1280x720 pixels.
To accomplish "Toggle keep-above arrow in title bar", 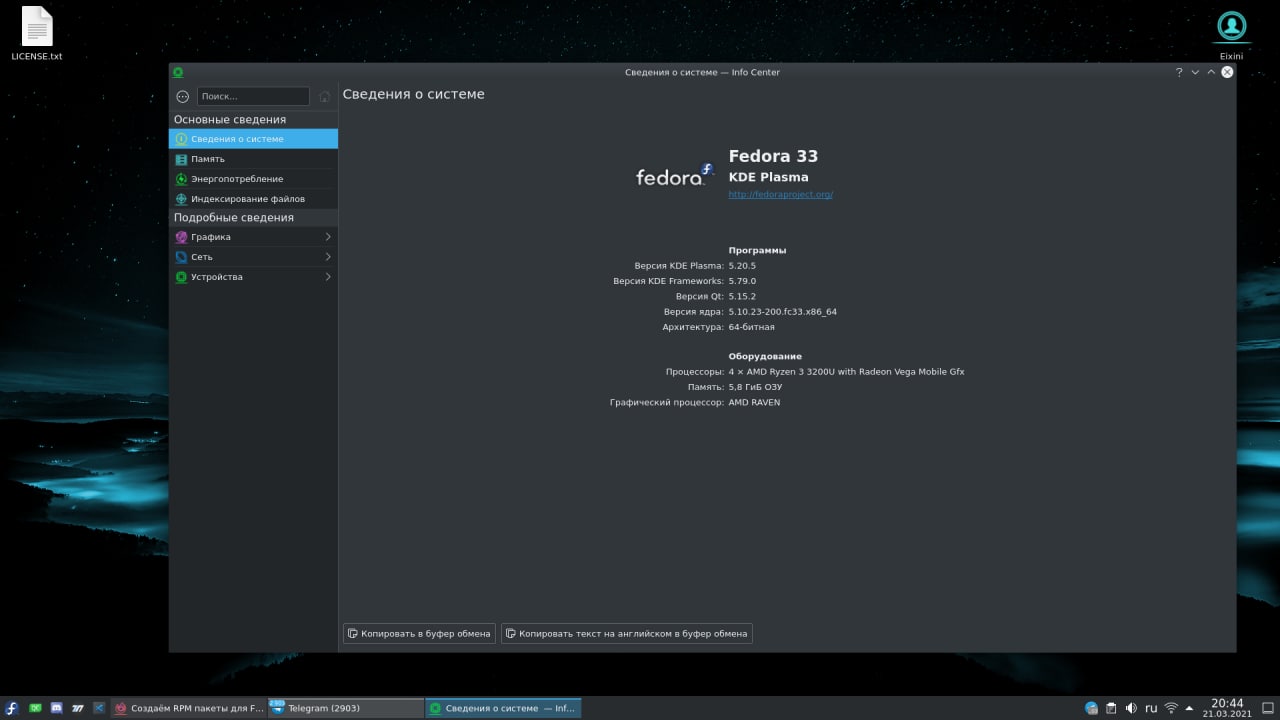I will 1211,72.
